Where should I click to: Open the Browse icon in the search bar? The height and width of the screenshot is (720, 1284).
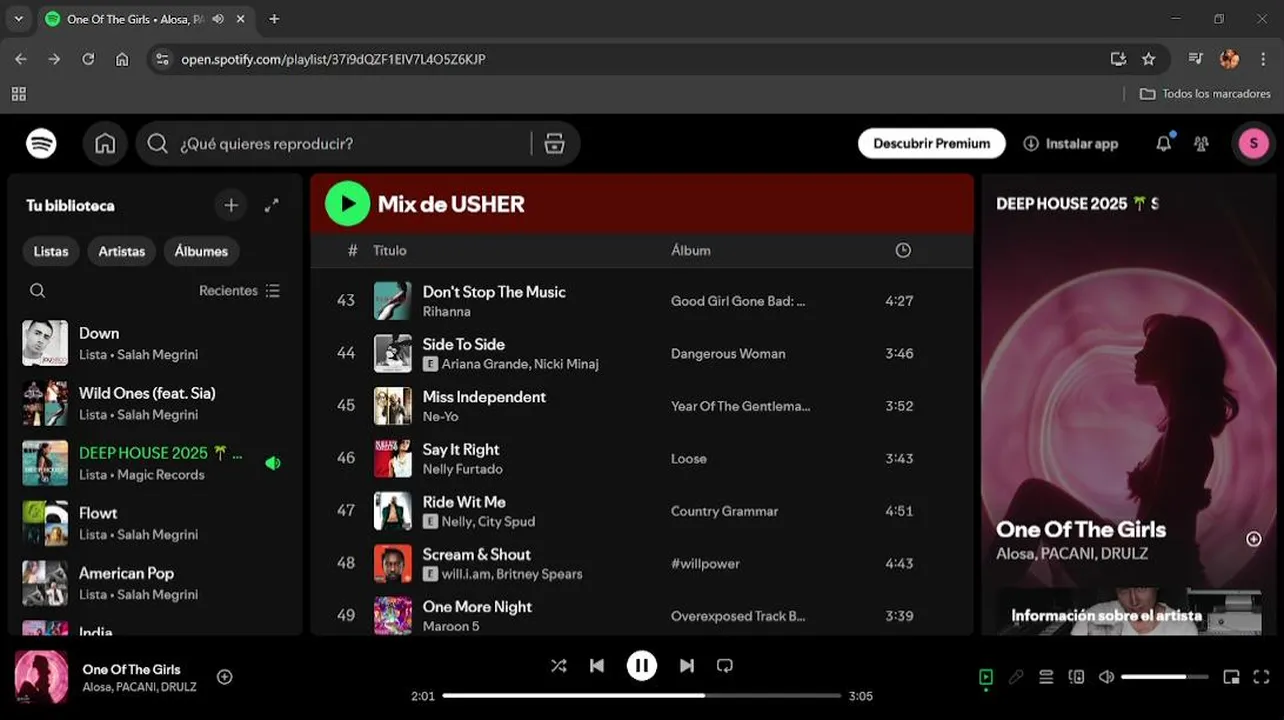554,143
